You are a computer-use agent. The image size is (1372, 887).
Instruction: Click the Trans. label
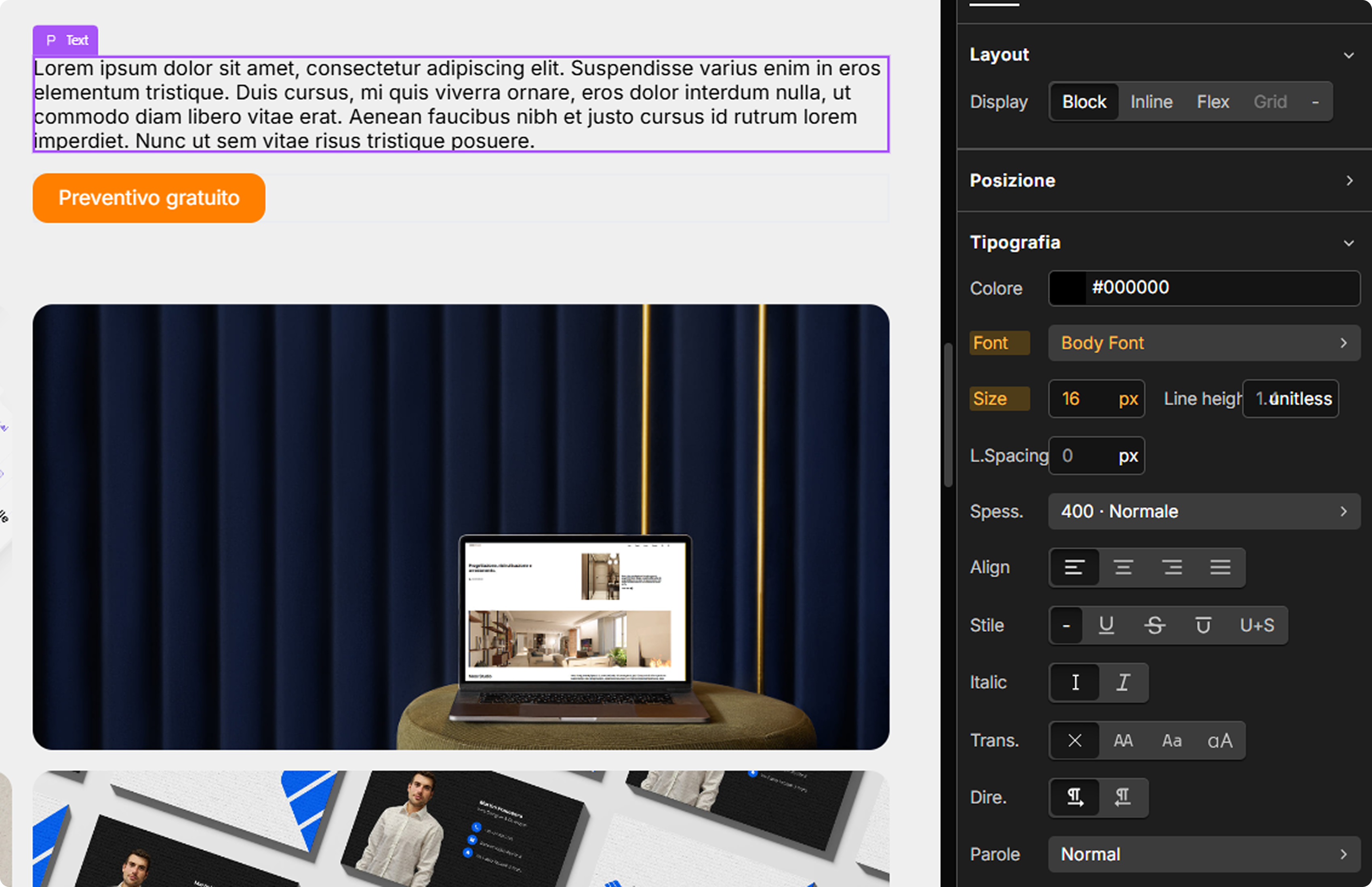pyautogui.click(x=994, y=741)
